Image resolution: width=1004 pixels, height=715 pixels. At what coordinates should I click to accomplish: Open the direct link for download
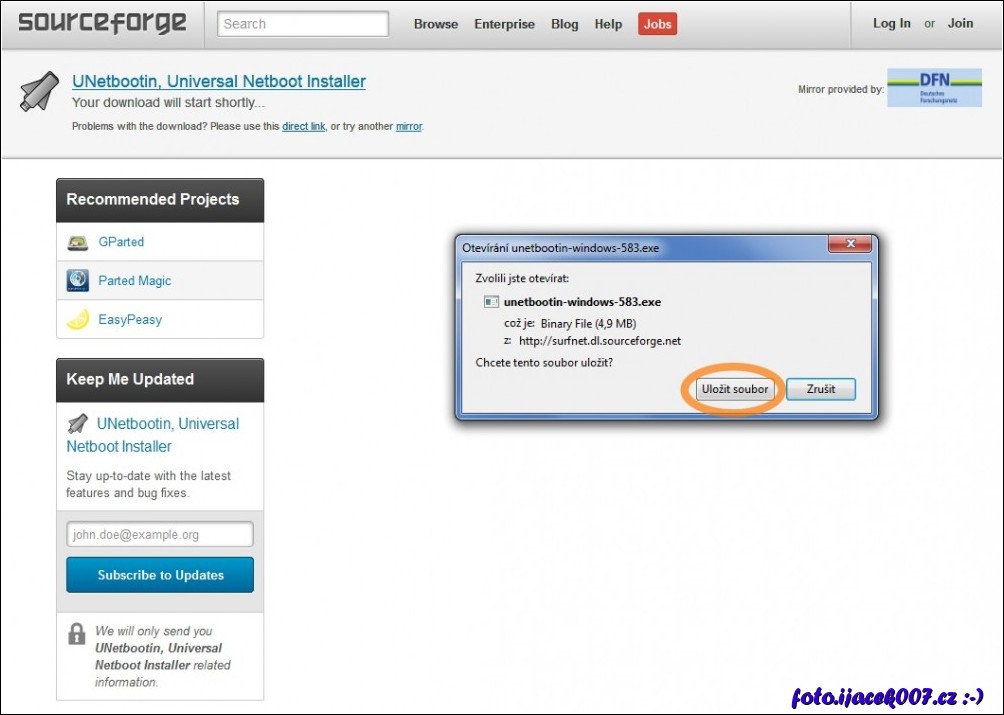click(x=303, y=127)
